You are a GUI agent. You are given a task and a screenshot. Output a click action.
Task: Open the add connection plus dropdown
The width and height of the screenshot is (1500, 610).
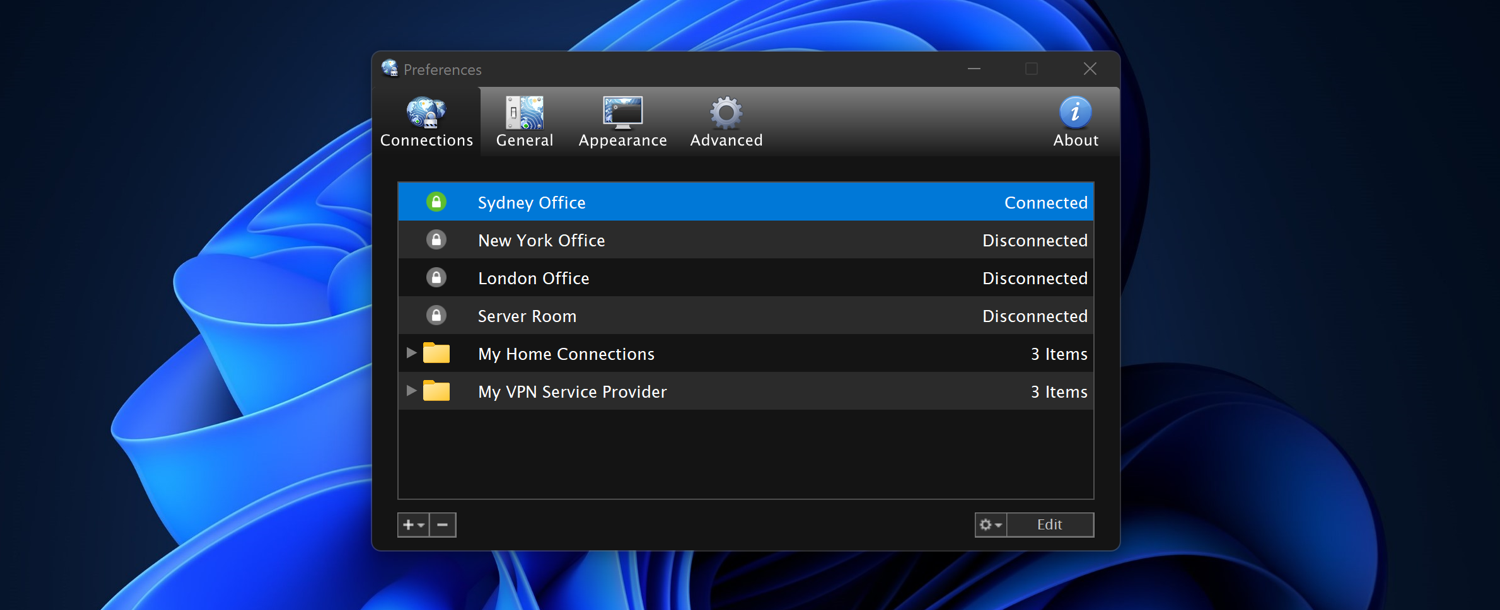pos(413,525)
